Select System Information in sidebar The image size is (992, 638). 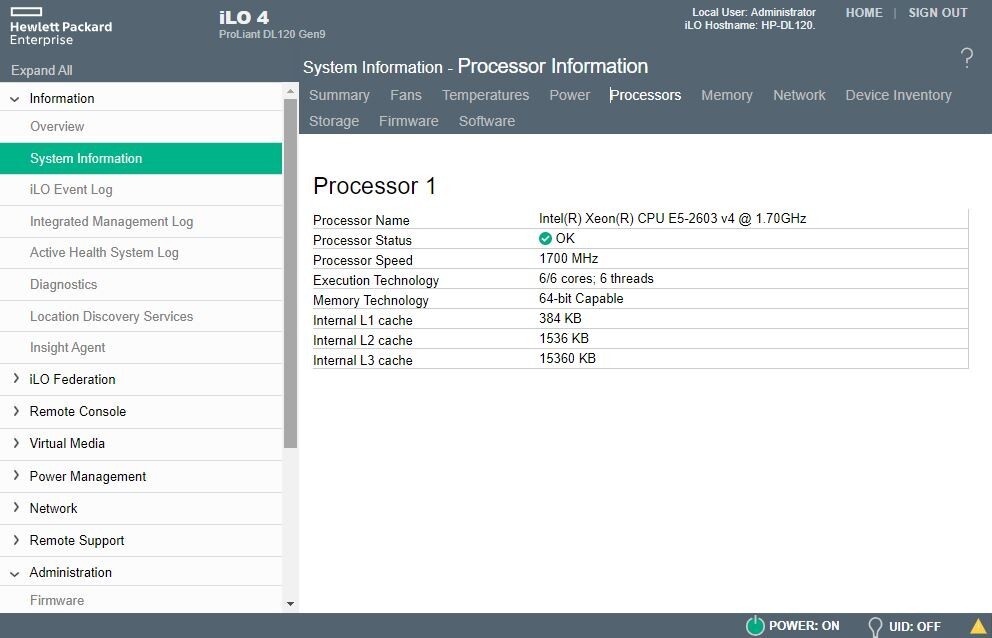tap(140, 158)
